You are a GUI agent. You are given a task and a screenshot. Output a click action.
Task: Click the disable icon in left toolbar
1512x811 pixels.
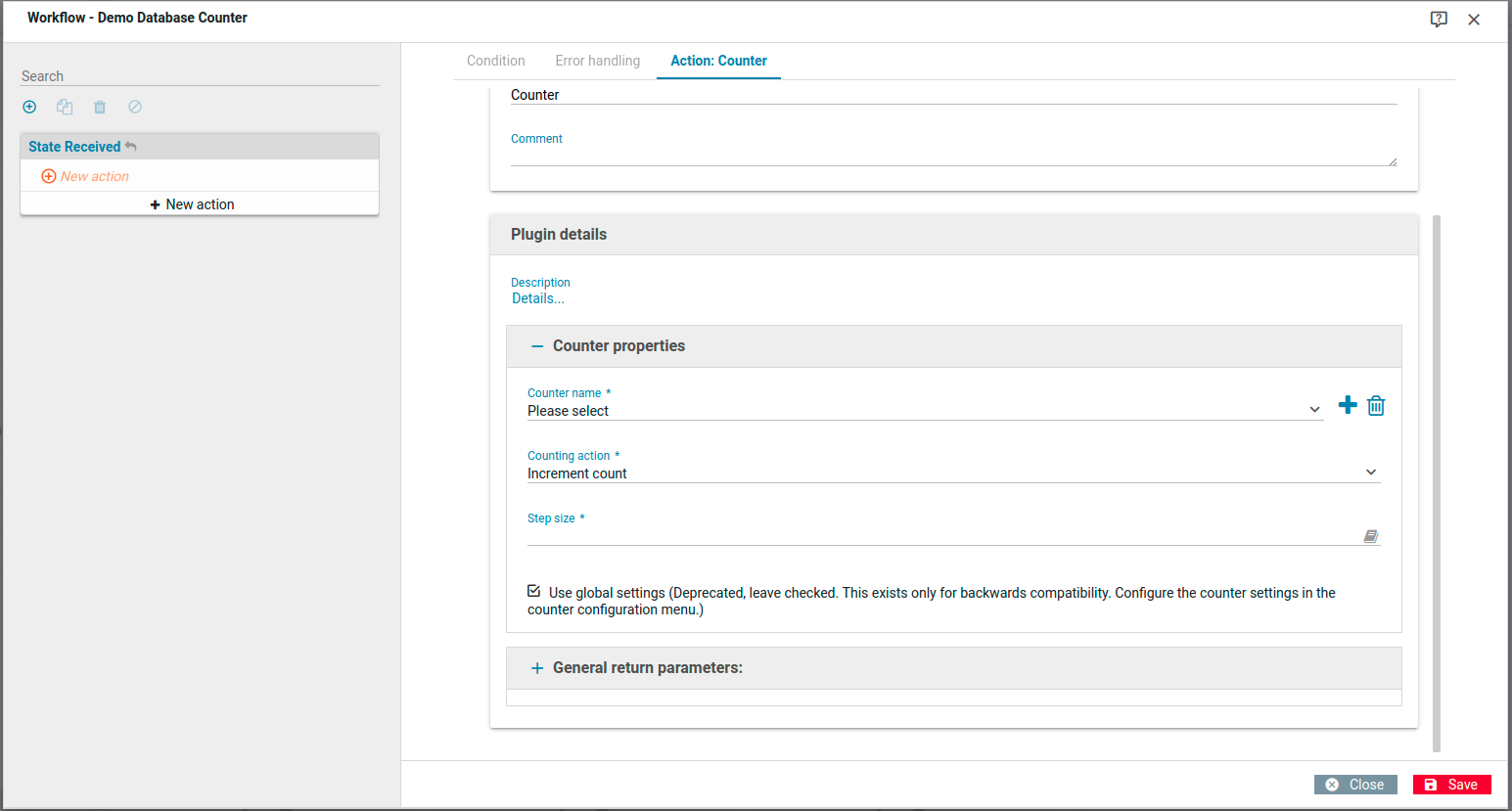point(135,107)
